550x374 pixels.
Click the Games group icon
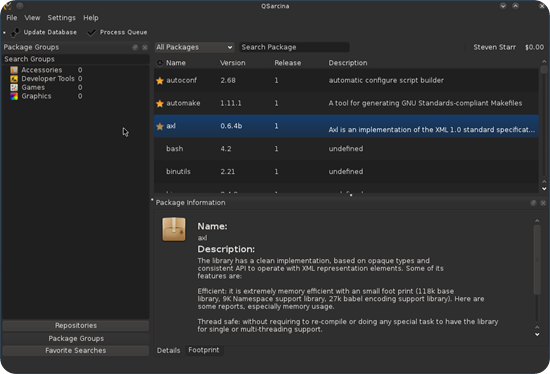(14, 87)
